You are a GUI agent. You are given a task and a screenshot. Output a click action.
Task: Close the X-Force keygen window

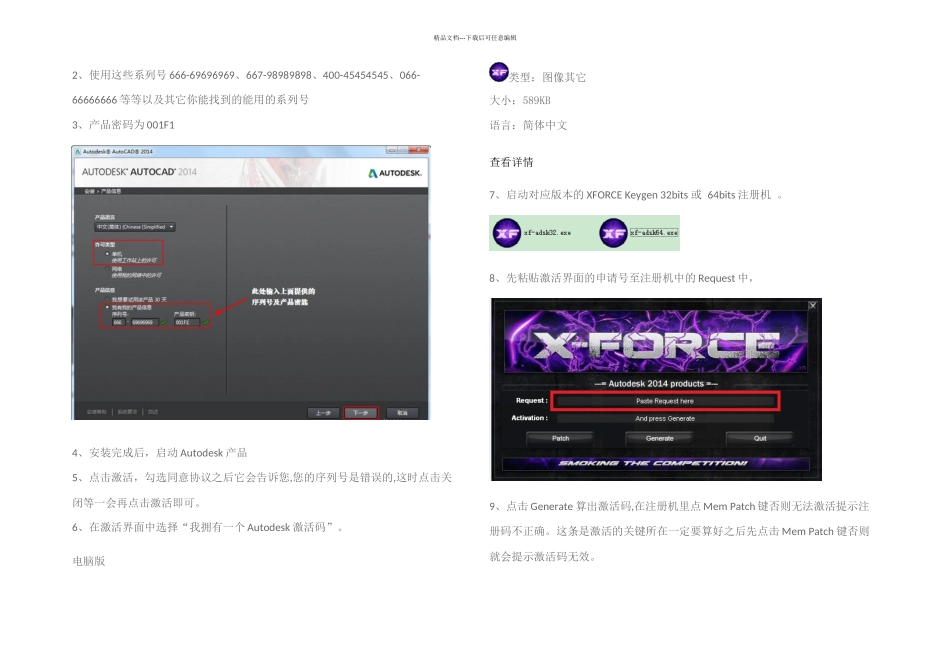(813, 305)
